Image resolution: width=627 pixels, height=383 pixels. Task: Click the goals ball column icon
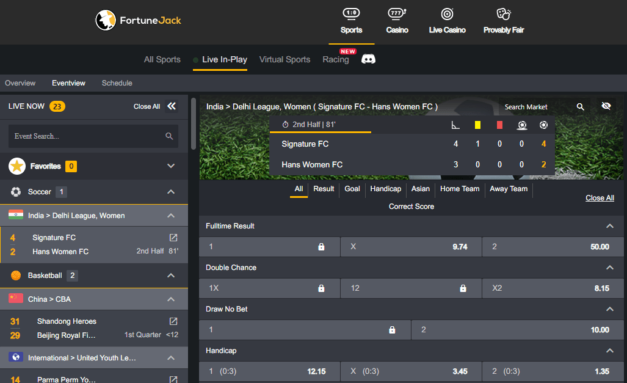pyautogui.click(x=543, y=125)
